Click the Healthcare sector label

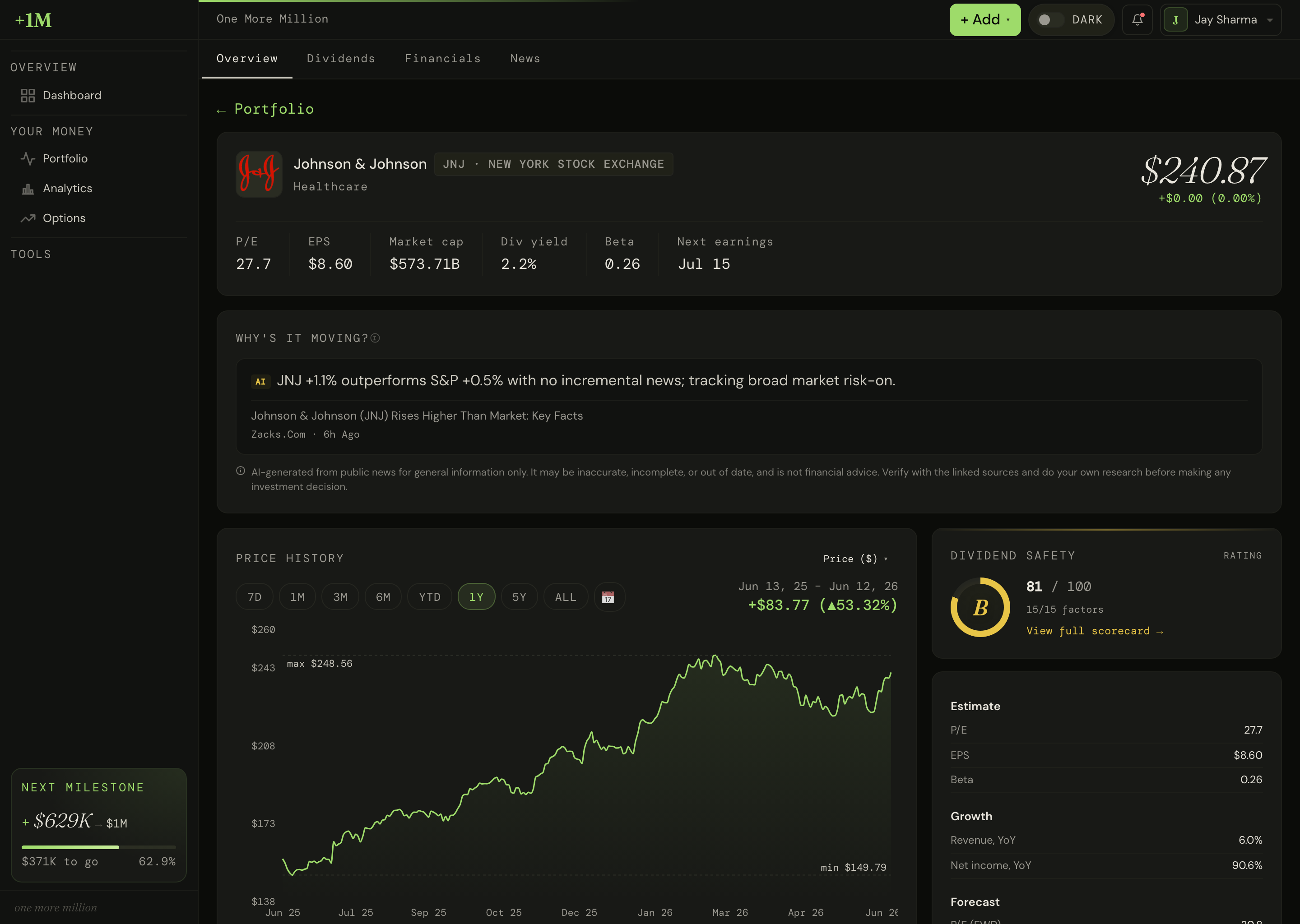[330, 187]
